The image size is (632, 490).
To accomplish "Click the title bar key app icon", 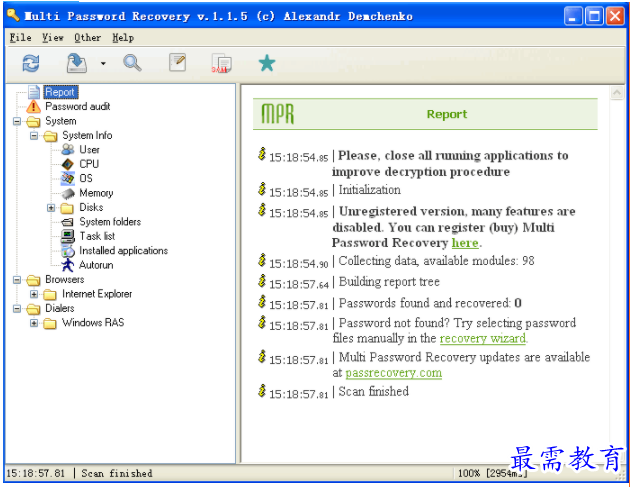I will coord(13,15).
